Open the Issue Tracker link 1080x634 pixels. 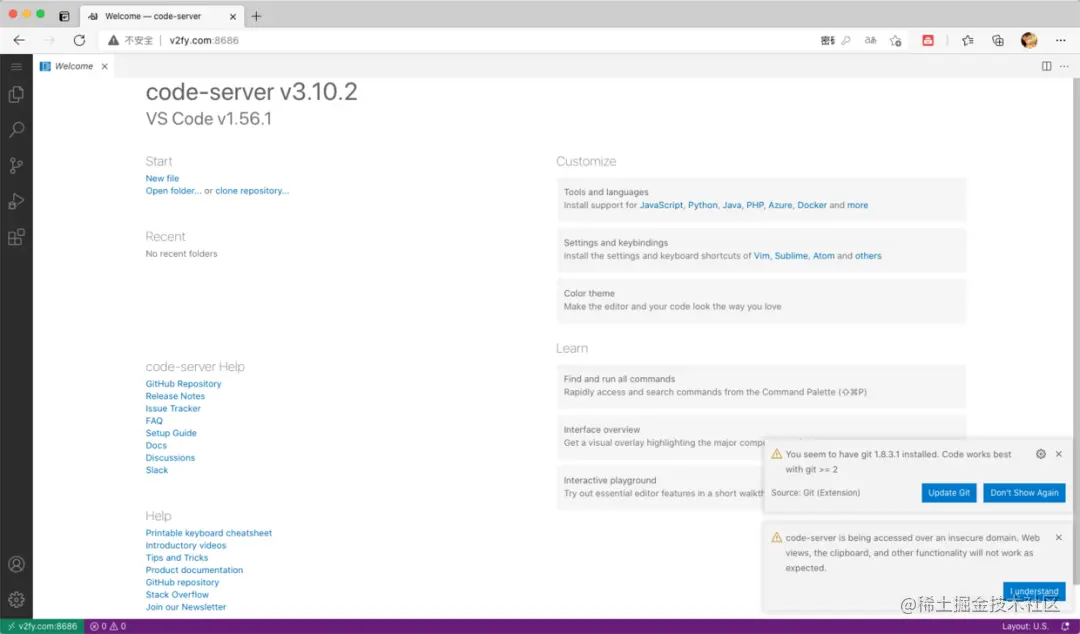tap(173, 409)
